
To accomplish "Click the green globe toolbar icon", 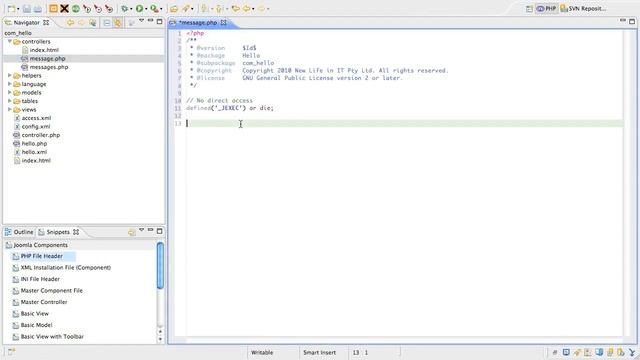I will 76,8.
